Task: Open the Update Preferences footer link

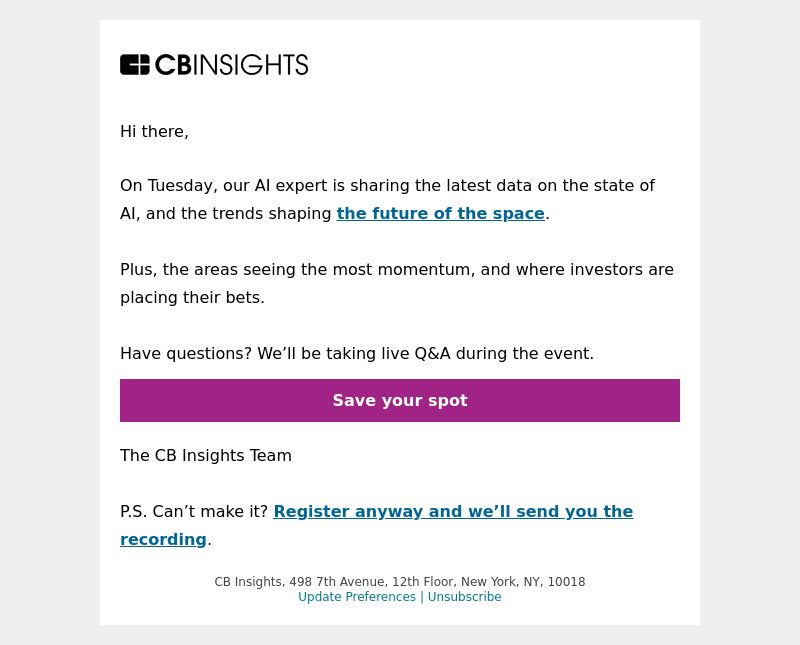Action: pos(357,597)
